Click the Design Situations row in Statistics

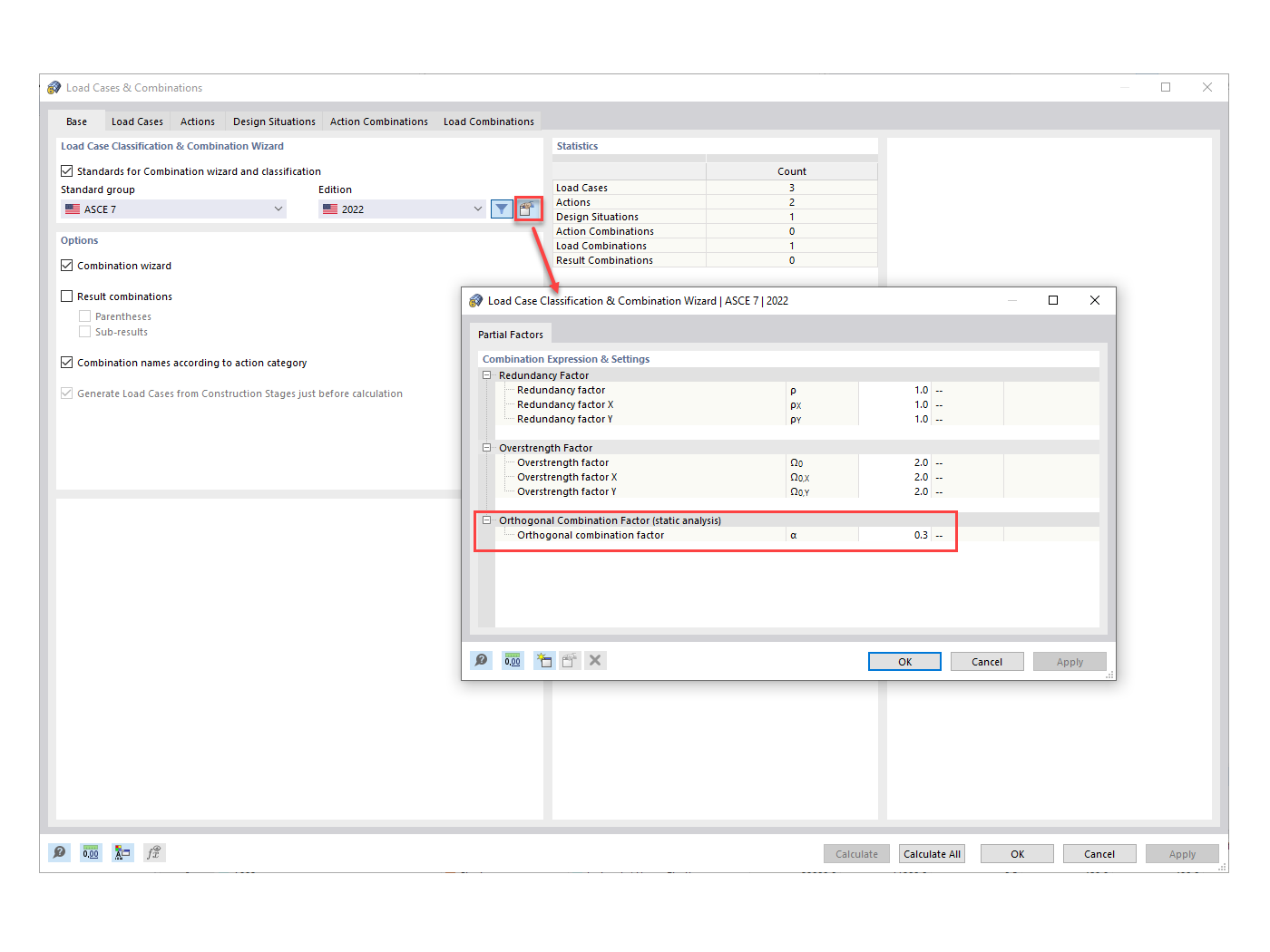715,217
